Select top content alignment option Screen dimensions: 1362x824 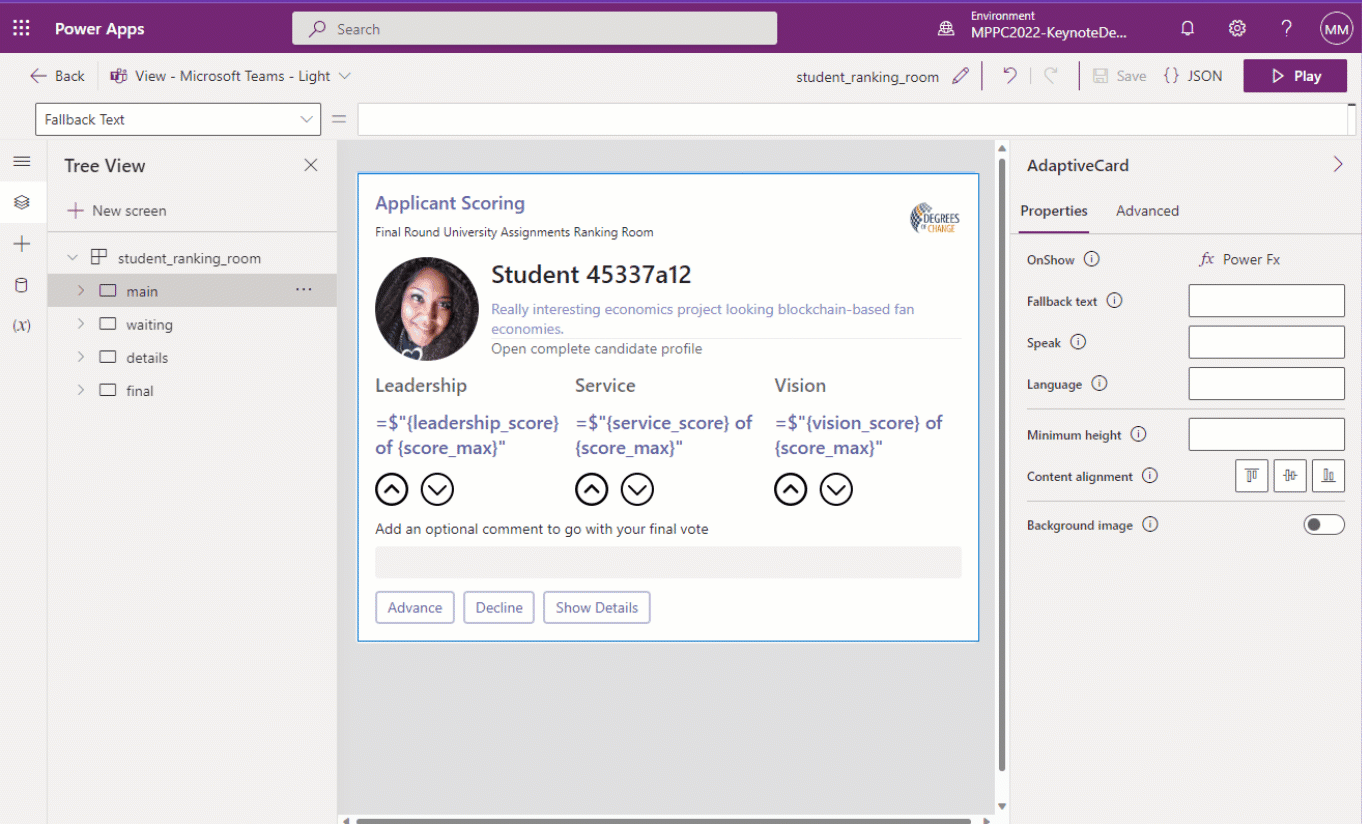[1252, 477]
